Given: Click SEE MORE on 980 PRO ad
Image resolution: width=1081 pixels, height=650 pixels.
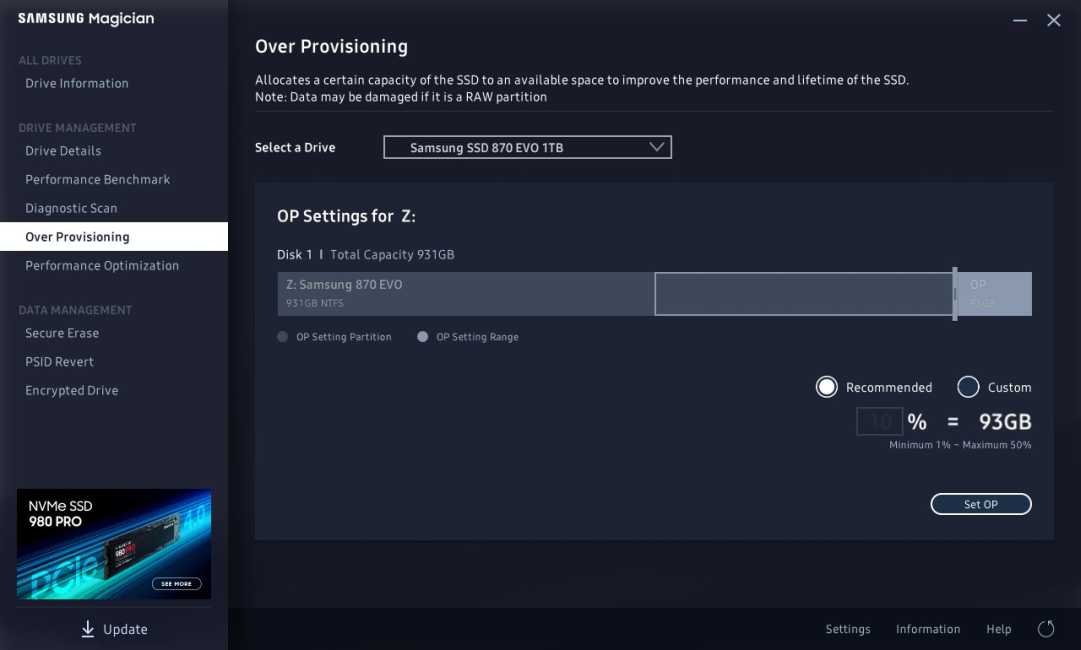Looking at the screenshot, I should [x=176, y=584].
